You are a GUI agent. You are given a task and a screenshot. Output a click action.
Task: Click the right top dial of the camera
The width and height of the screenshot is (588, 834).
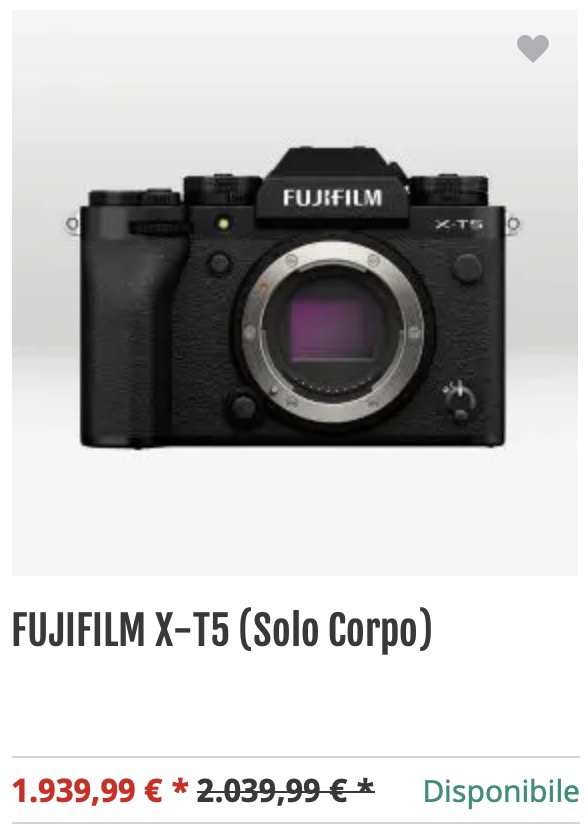click(450, 190)
